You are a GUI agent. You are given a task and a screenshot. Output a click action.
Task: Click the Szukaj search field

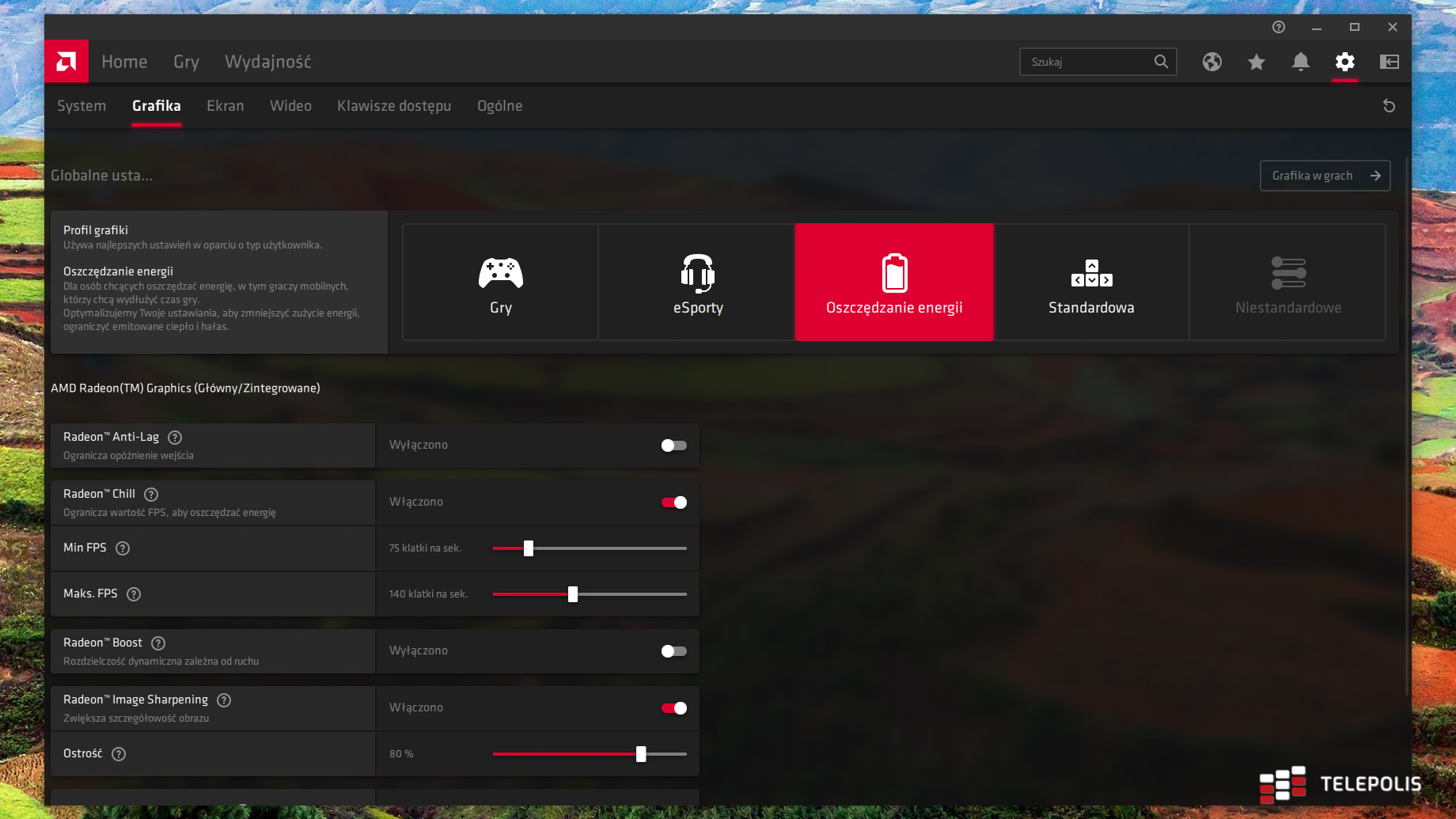click(1088, 62)
